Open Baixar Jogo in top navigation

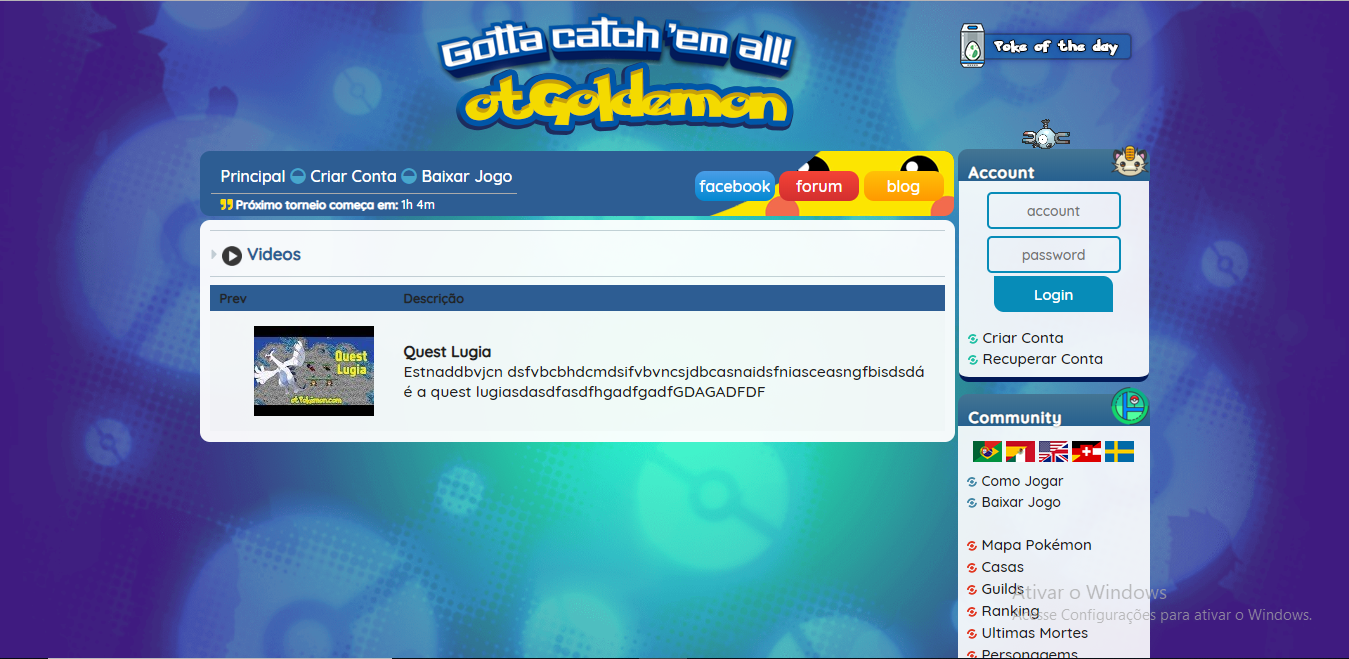click(466, 176)
